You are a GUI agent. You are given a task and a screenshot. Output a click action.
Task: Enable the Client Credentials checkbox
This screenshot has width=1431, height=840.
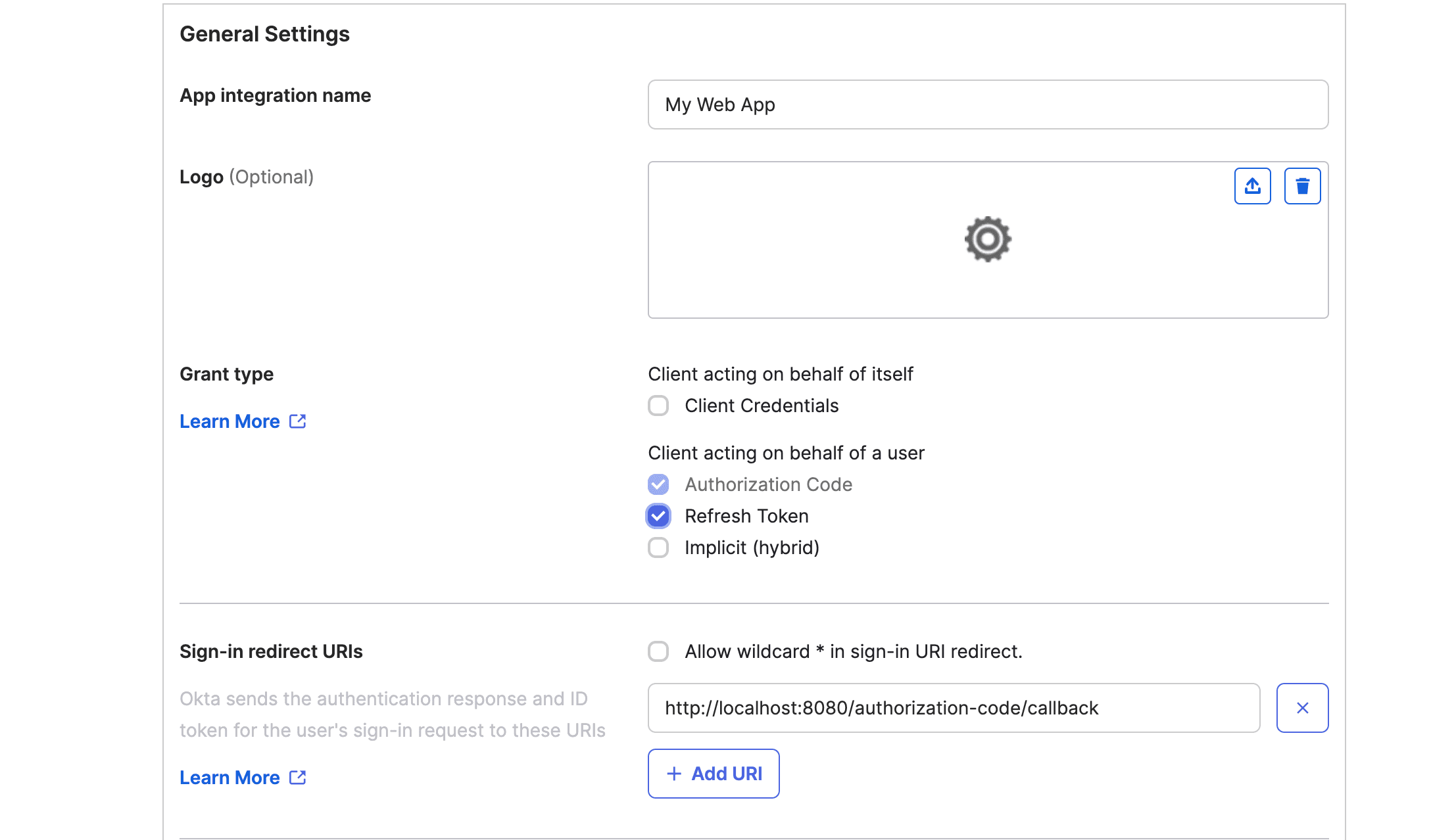(658, 406)
